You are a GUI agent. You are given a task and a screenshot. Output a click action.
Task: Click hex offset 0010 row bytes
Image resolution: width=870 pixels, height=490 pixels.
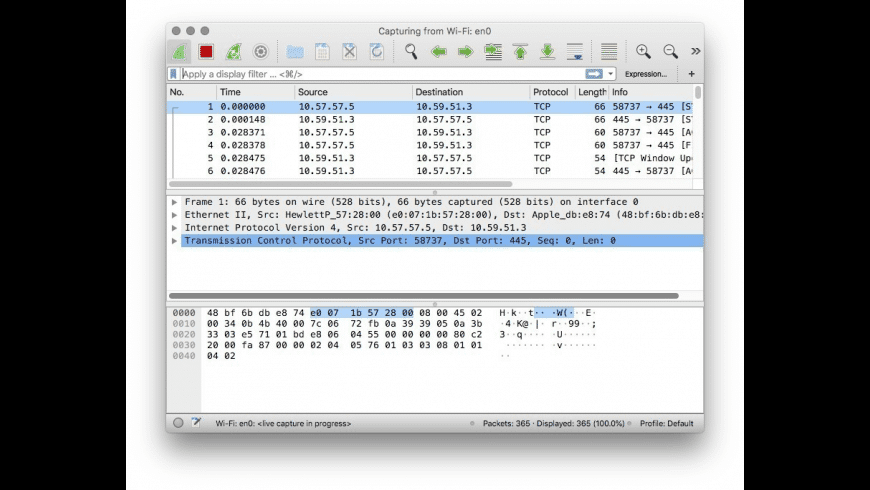(x=345, y=324)
